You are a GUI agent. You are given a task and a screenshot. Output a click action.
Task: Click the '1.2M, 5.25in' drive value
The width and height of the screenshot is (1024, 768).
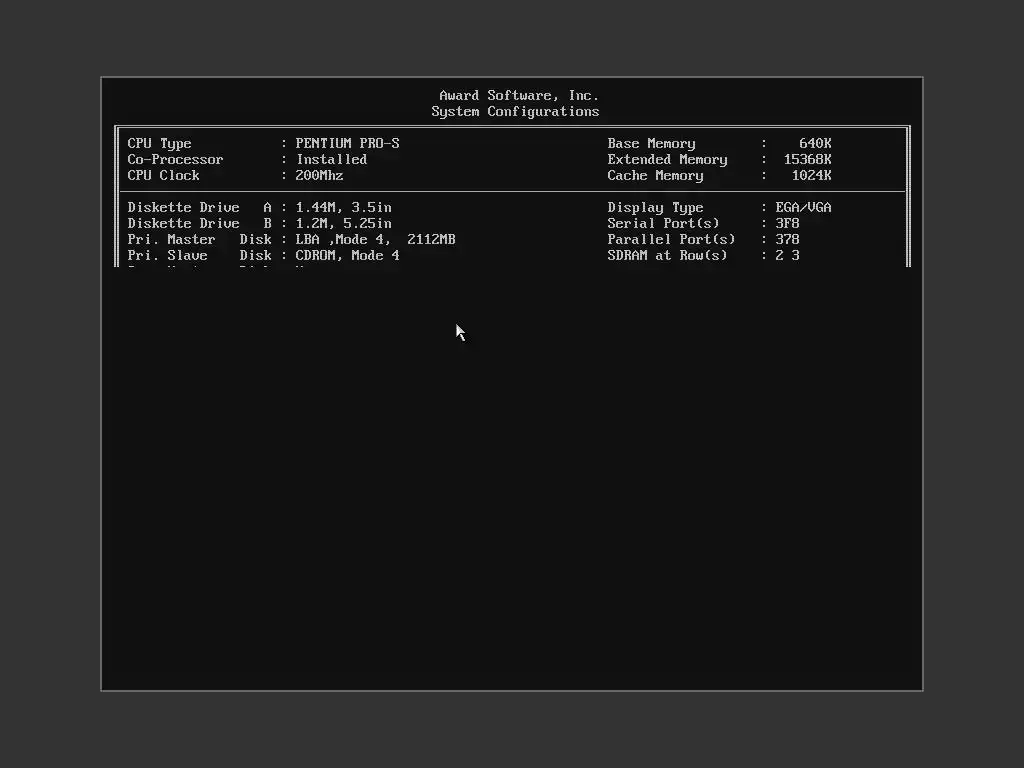coord(344,223)
